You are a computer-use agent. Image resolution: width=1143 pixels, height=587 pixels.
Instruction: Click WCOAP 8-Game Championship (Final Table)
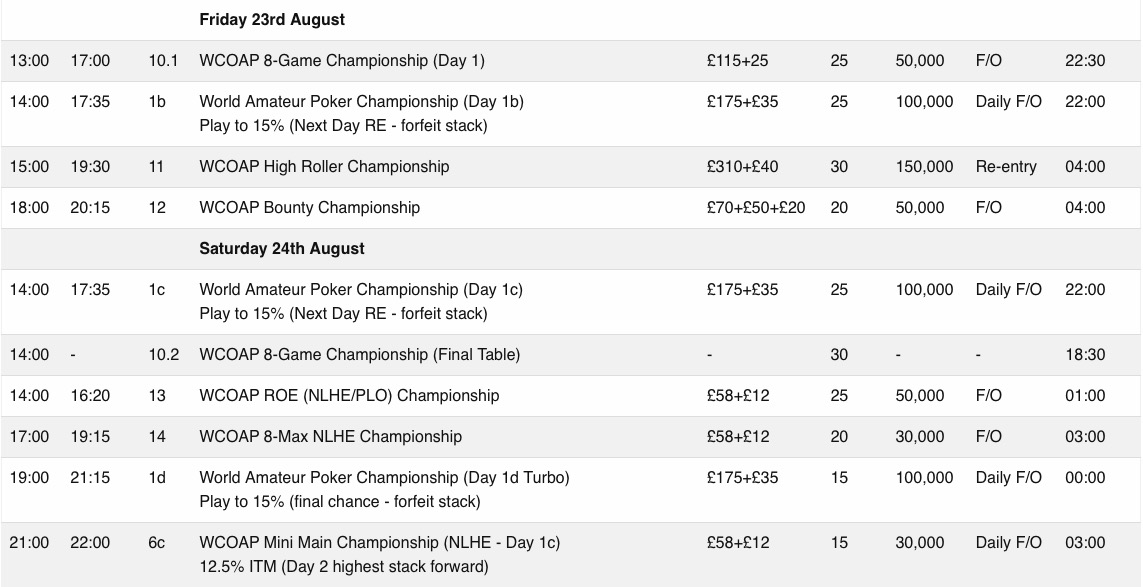(x=360, y=354)
